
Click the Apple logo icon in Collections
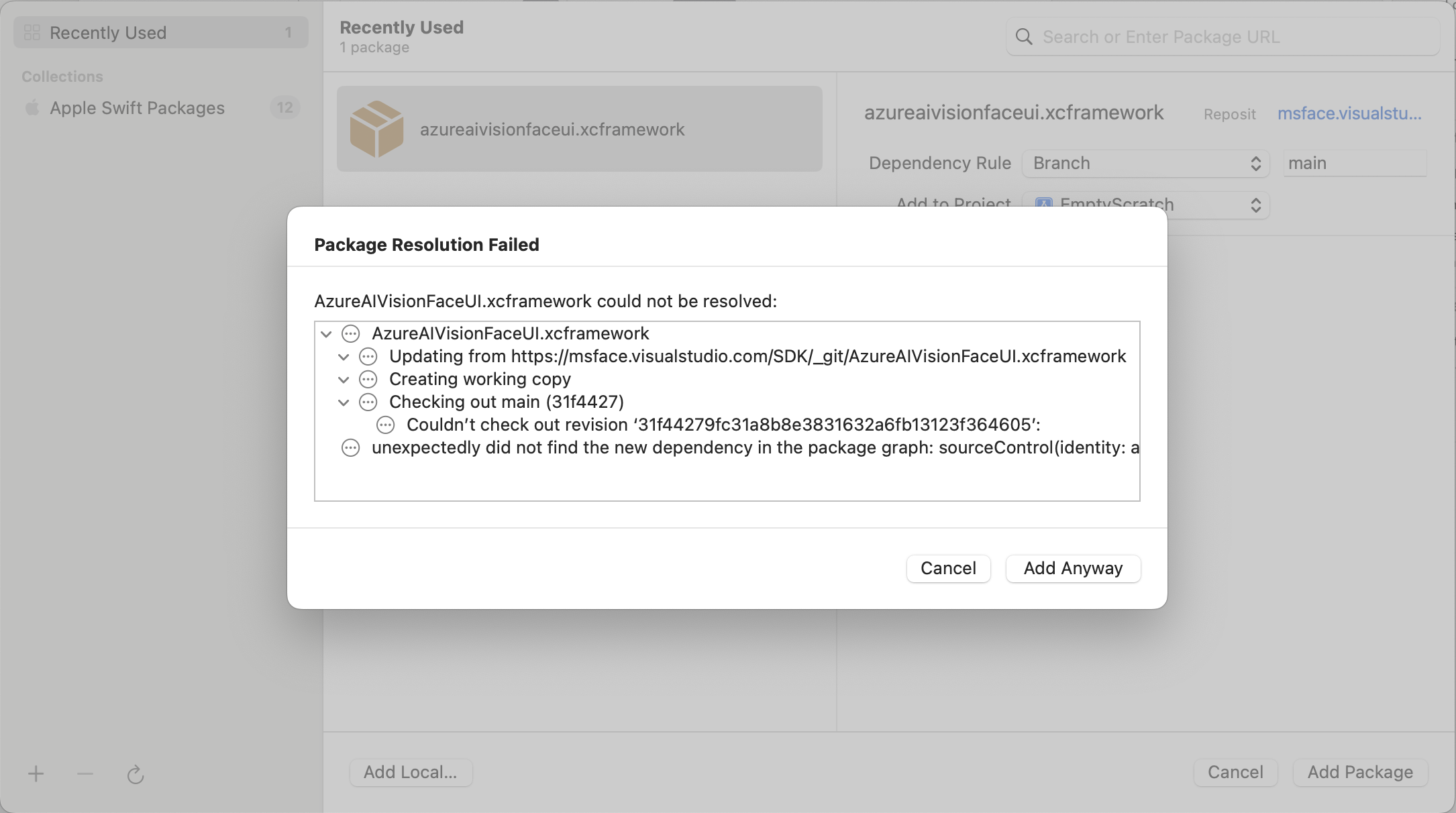(x=32, y=107)
